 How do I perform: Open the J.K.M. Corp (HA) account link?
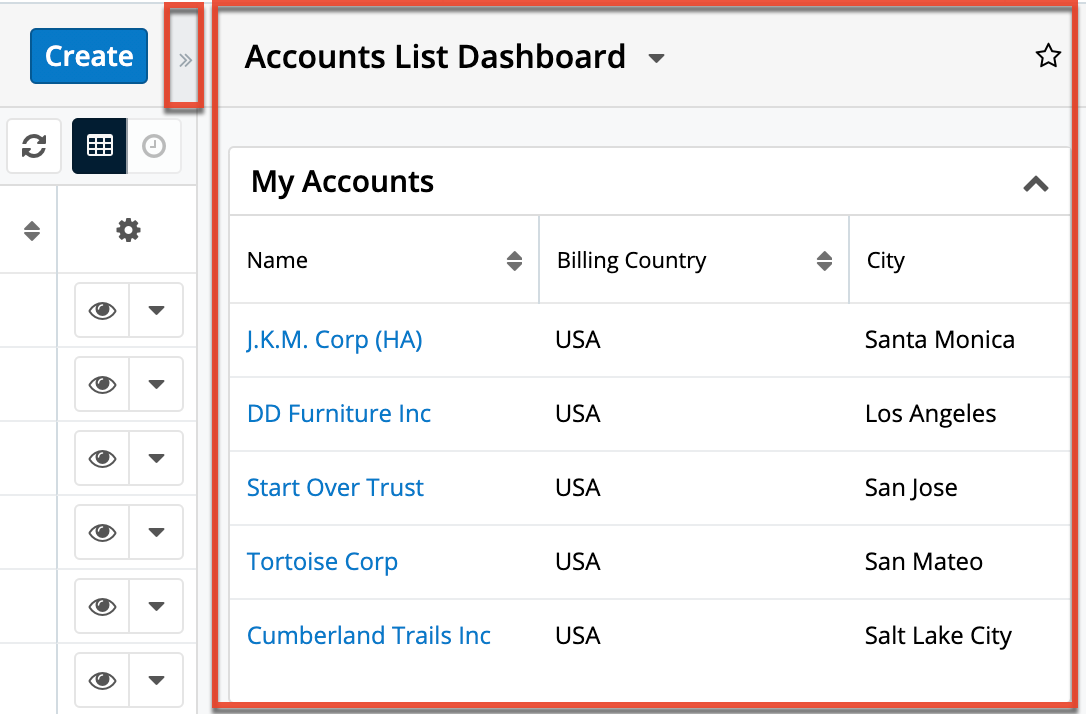click(335, 339)
